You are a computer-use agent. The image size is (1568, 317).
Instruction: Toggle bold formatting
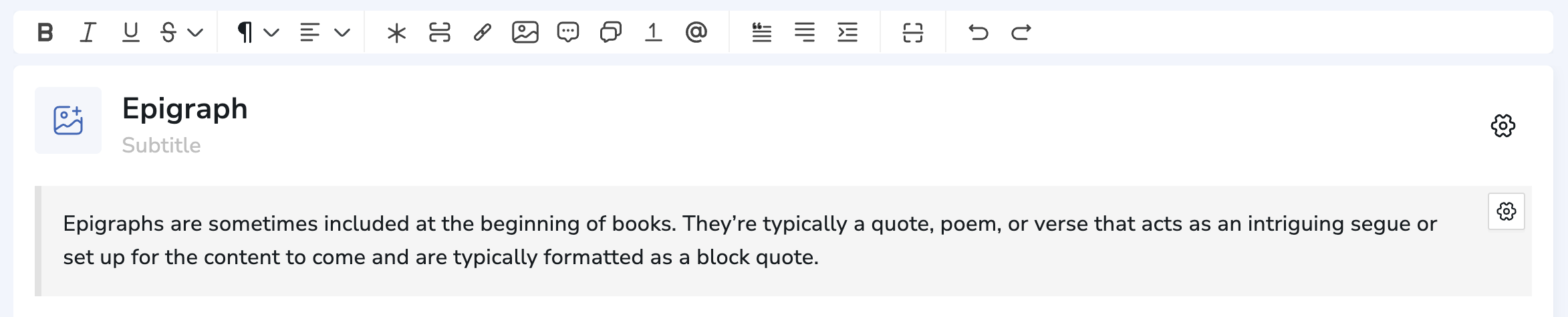pos(45,32)
